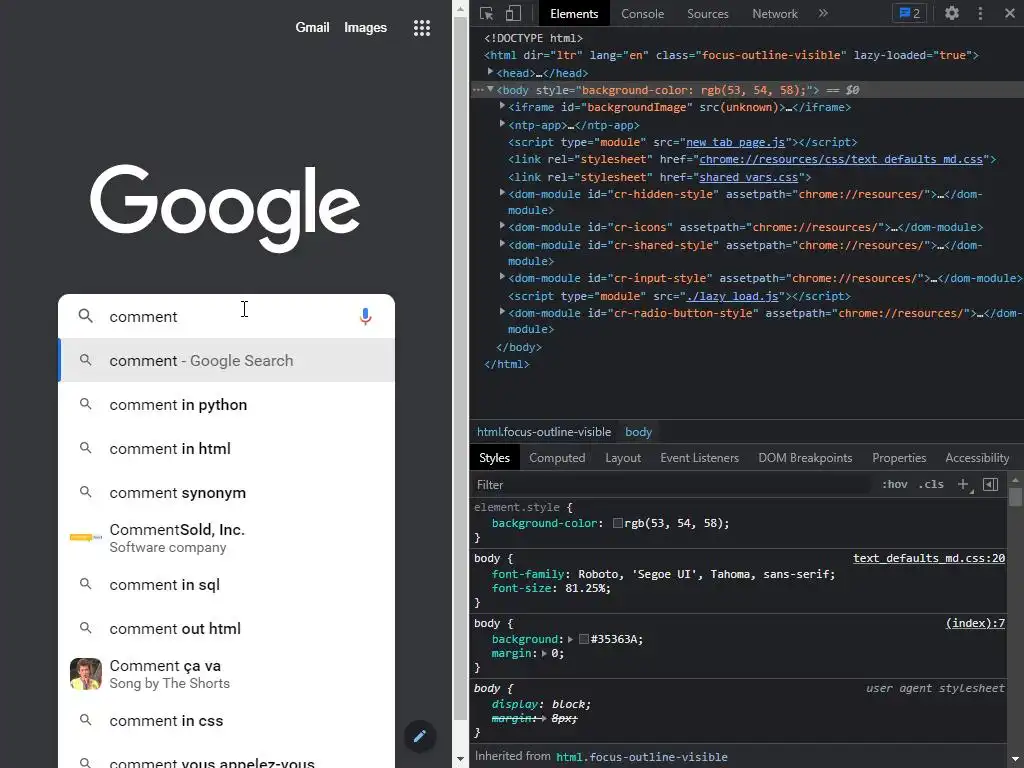The width and height of the screenshot is (1024, 768).
Task: Open the Google apps grid
Action: (x=422, y=27)
